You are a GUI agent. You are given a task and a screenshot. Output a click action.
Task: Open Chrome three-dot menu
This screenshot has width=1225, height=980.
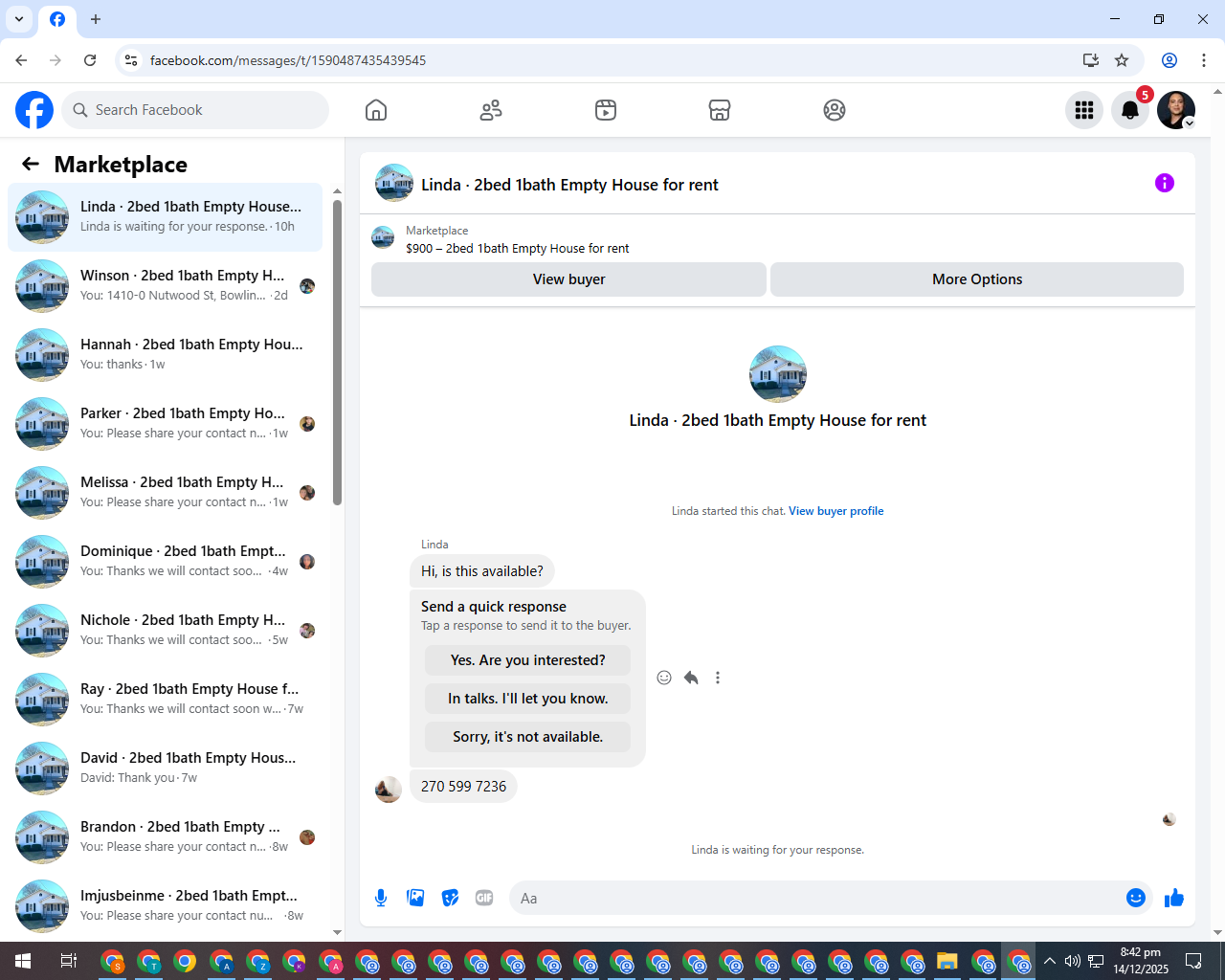pyautogui.click(x=1204, y=60)
